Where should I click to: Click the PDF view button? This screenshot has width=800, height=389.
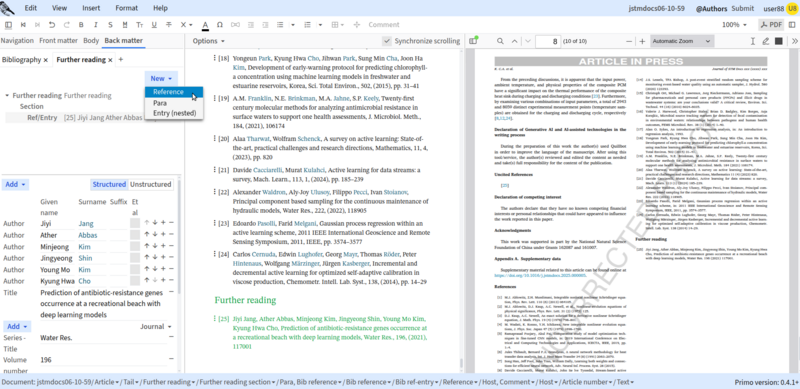(x=770, y=25)
